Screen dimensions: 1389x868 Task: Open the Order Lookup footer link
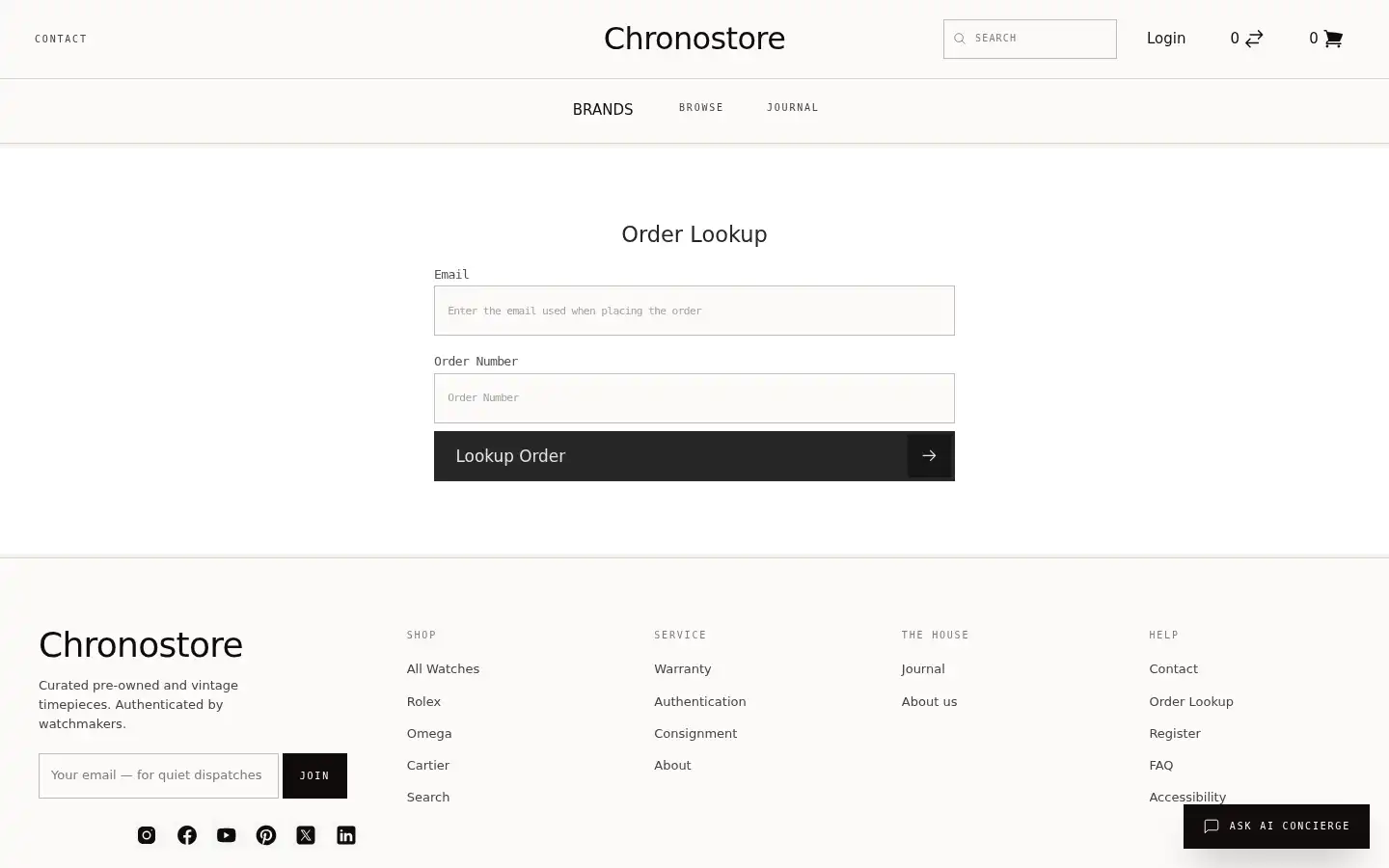1191,701
